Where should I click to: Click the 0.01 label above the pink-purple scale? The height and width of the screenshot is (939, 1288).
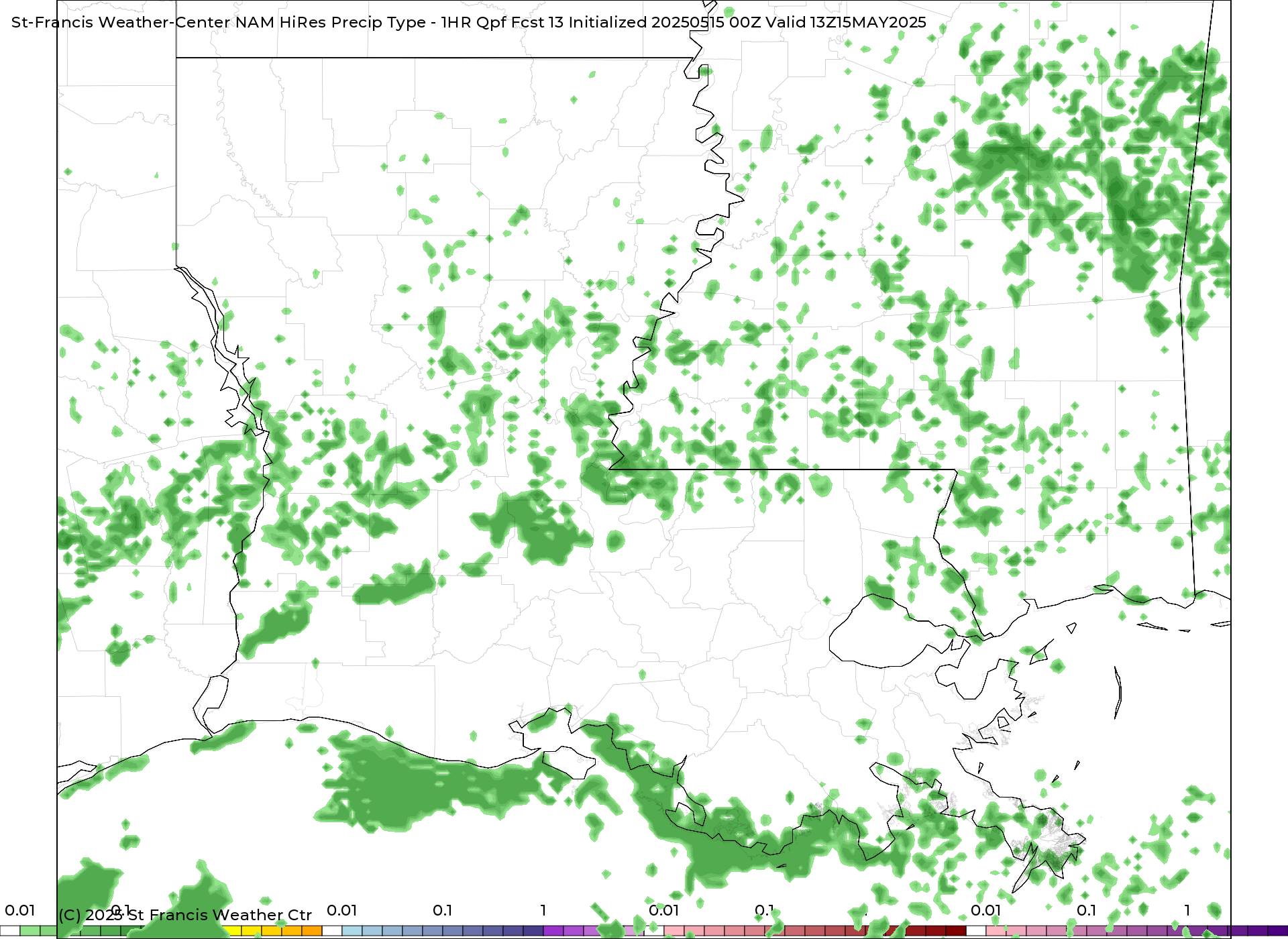[x=985, y=910]
